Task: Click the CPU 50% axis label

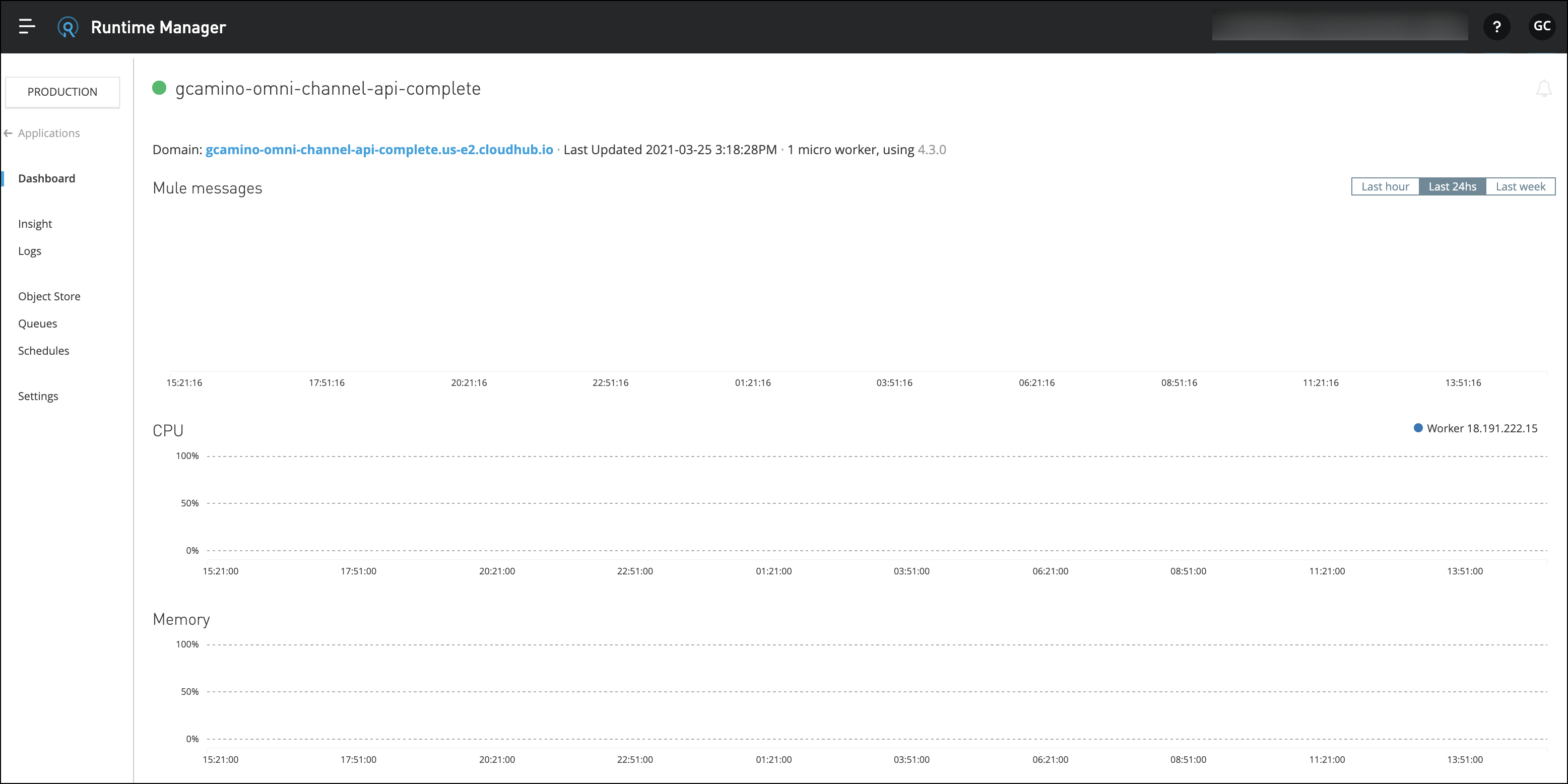Action: point(190,503)
